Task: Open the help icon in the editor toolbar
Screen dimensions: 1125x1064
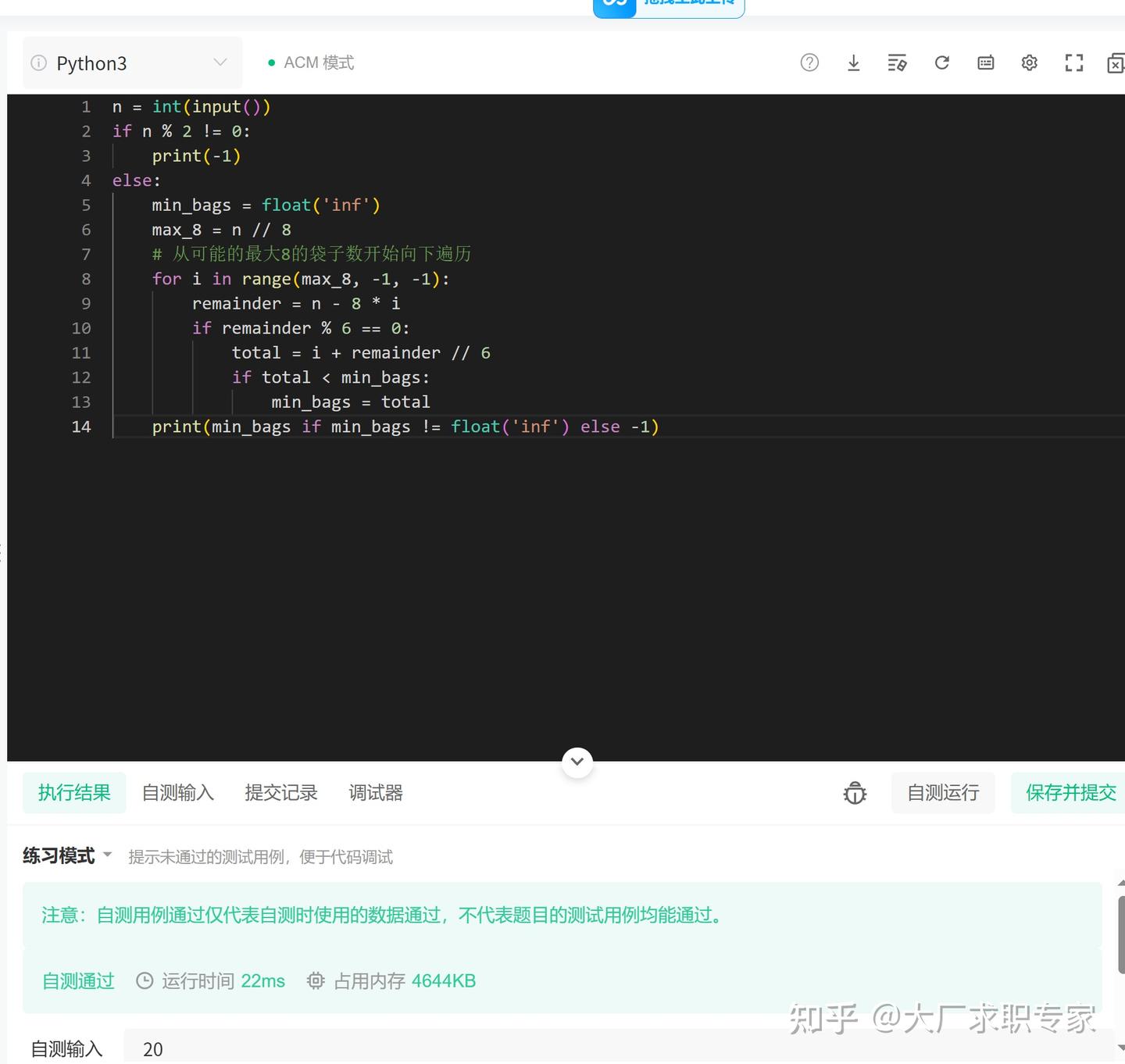Action: (x=809, y=62)
